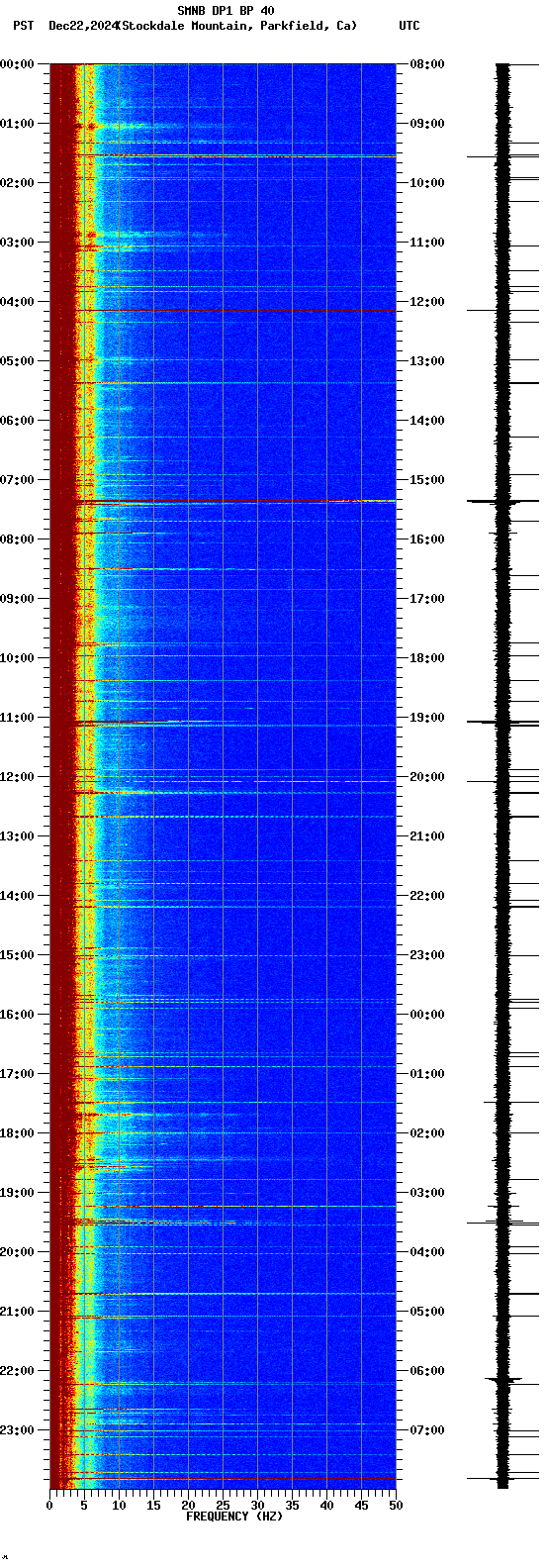546x1568 pixels.
Task: Click the UTC time label "07:00"
Action: tap(427, 1430)
